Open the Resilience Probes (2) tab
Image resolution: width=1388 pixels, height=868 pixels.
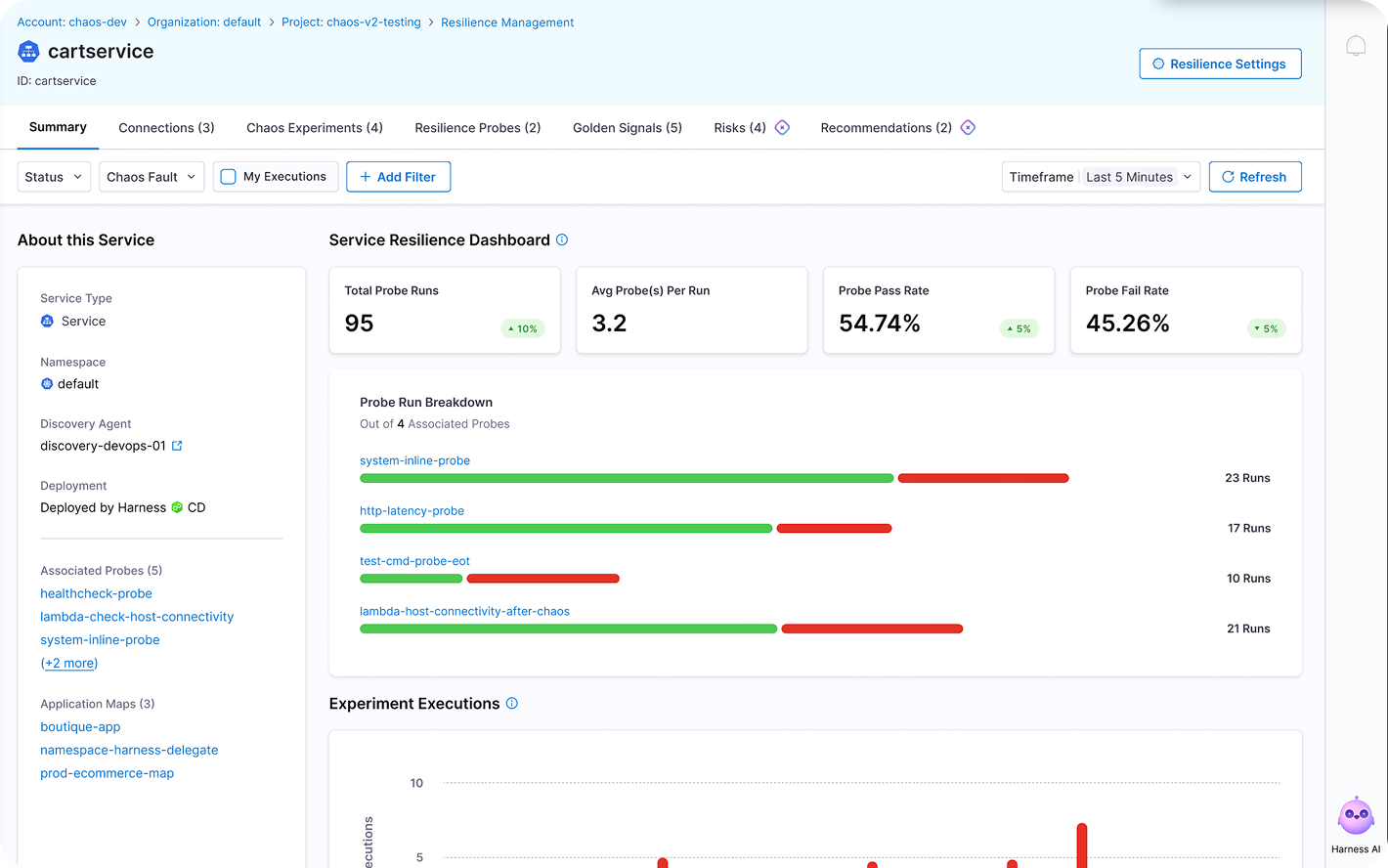[x=478, y=128]
